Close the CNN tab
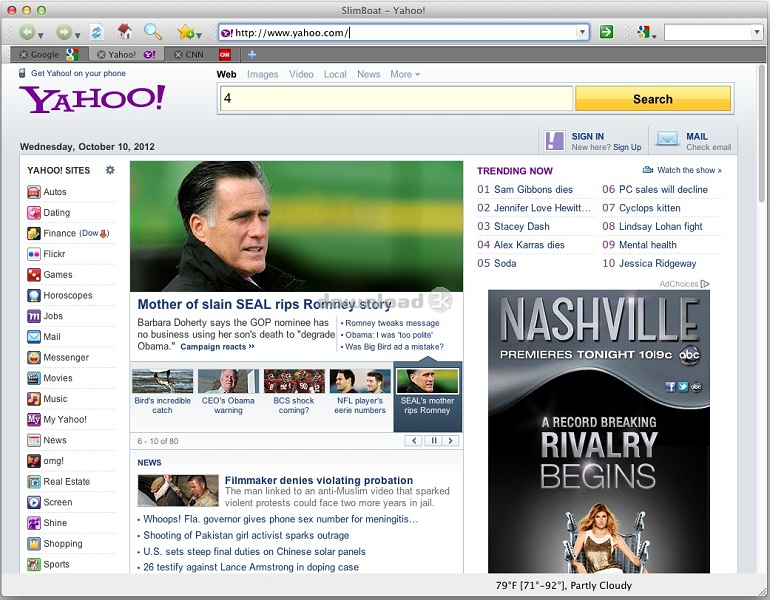The width and height of the screenshot is (770, 600). point(178,55)
